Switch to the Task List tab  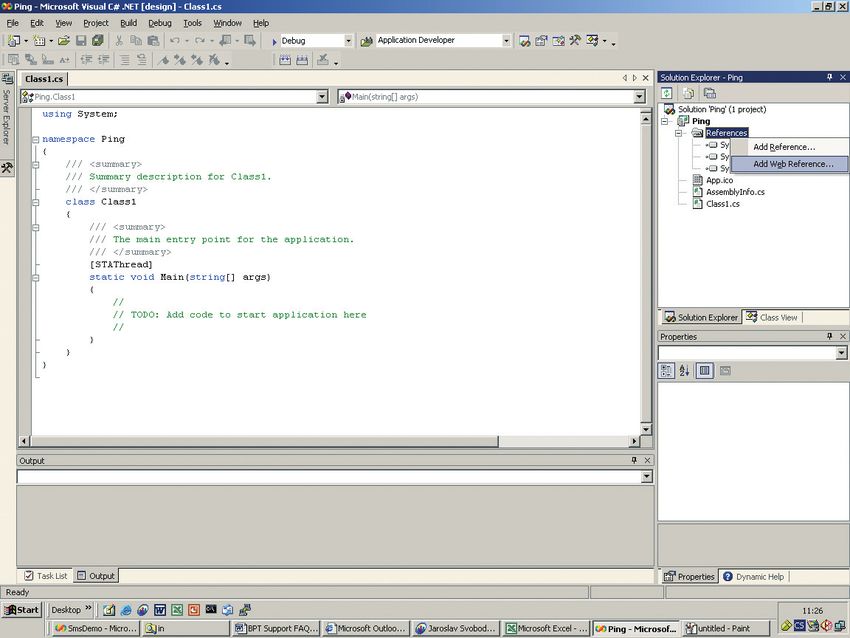coord(46,576)
